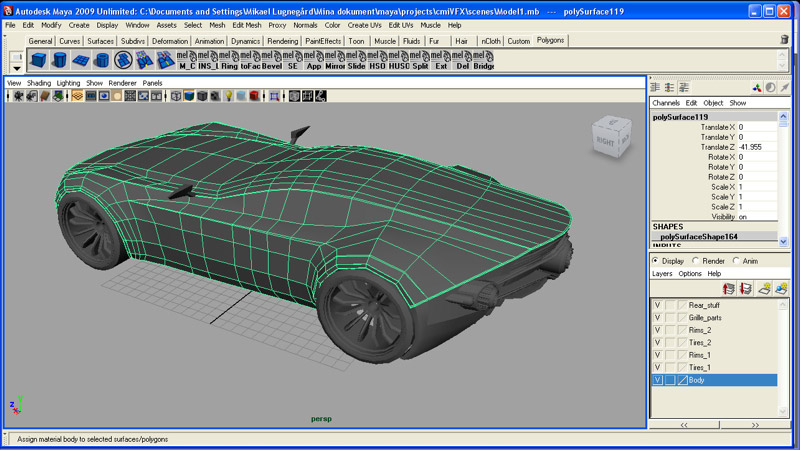Open the viewport Shading menu

[39, 83]
